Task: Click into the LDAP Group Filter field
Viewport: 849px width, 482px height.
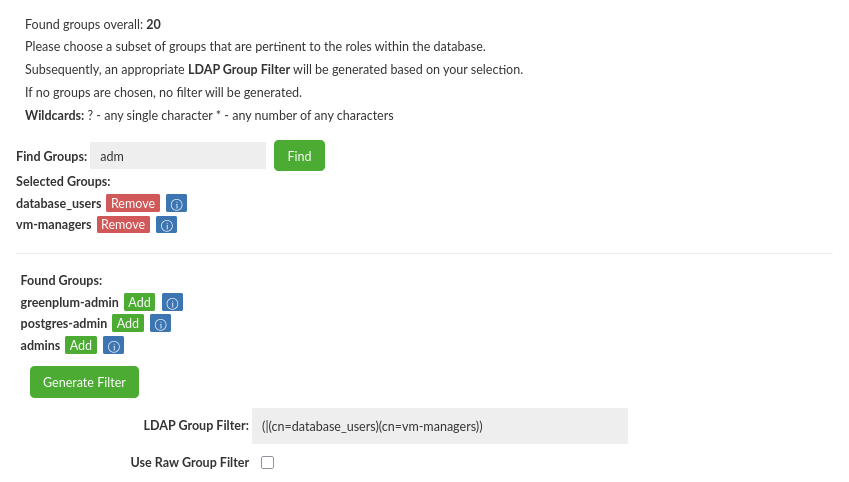Action: pos(440,426)
